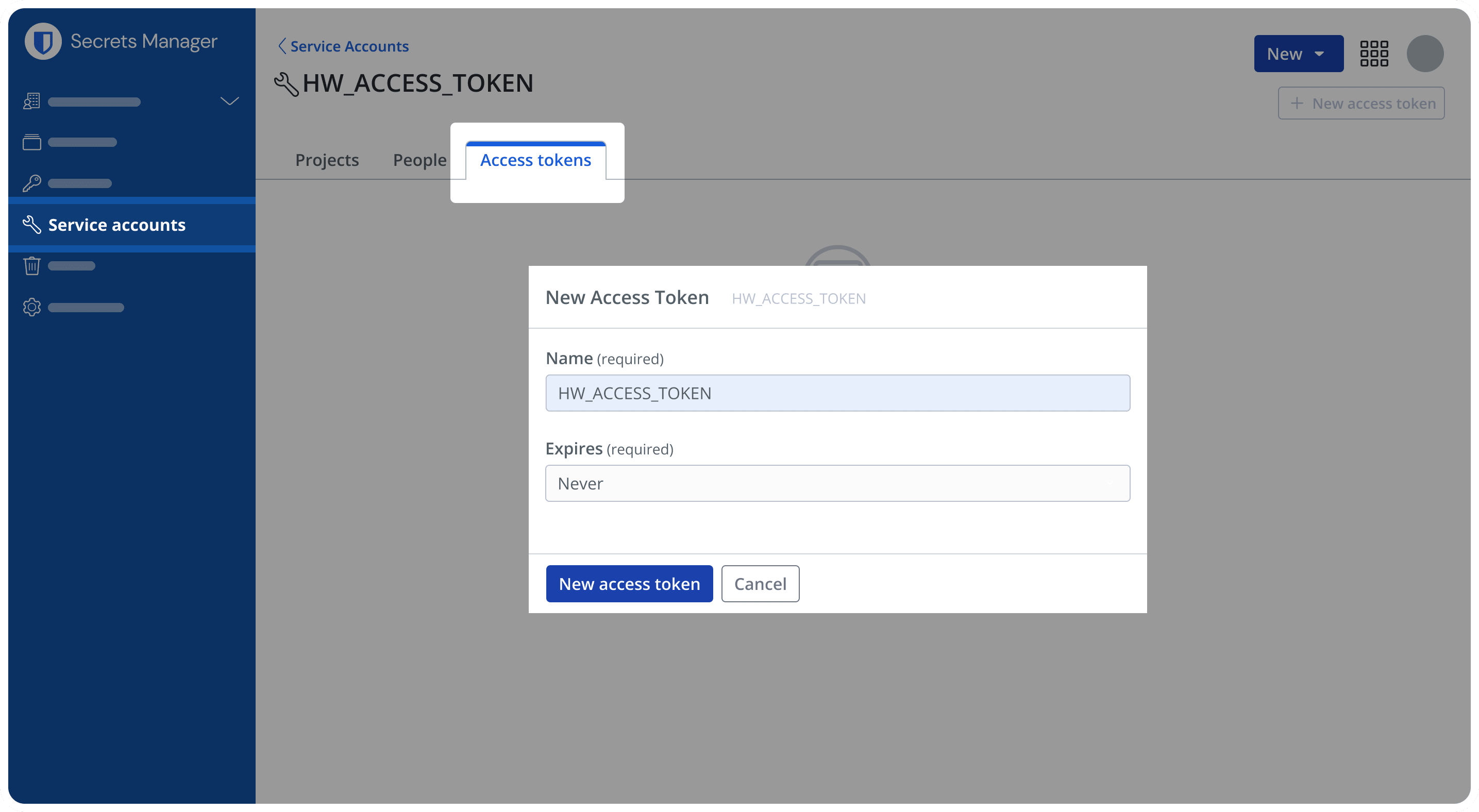Click the plus icon in New access token

[x=1297, y=103]
